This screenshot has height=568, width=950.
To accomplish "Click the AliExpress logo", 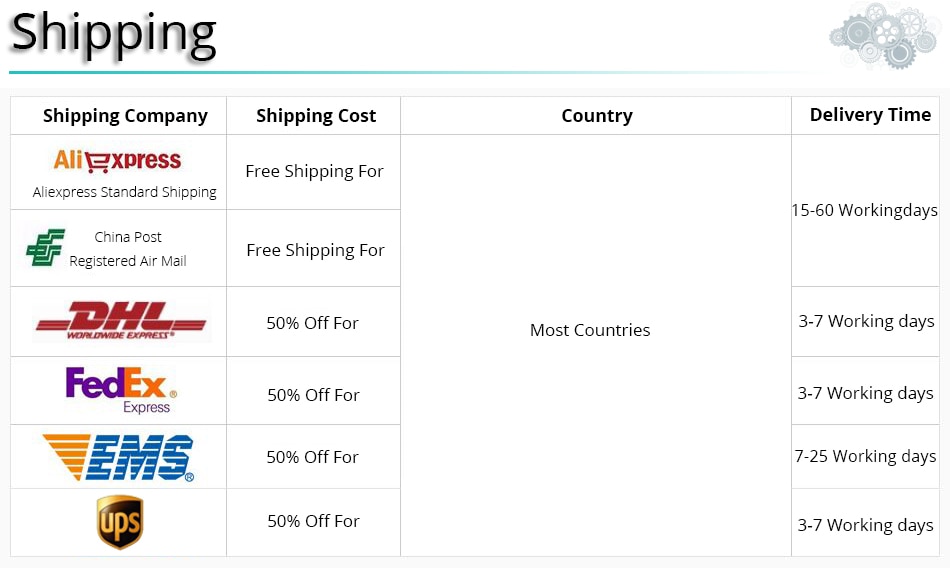I will (x=118, y=161).
